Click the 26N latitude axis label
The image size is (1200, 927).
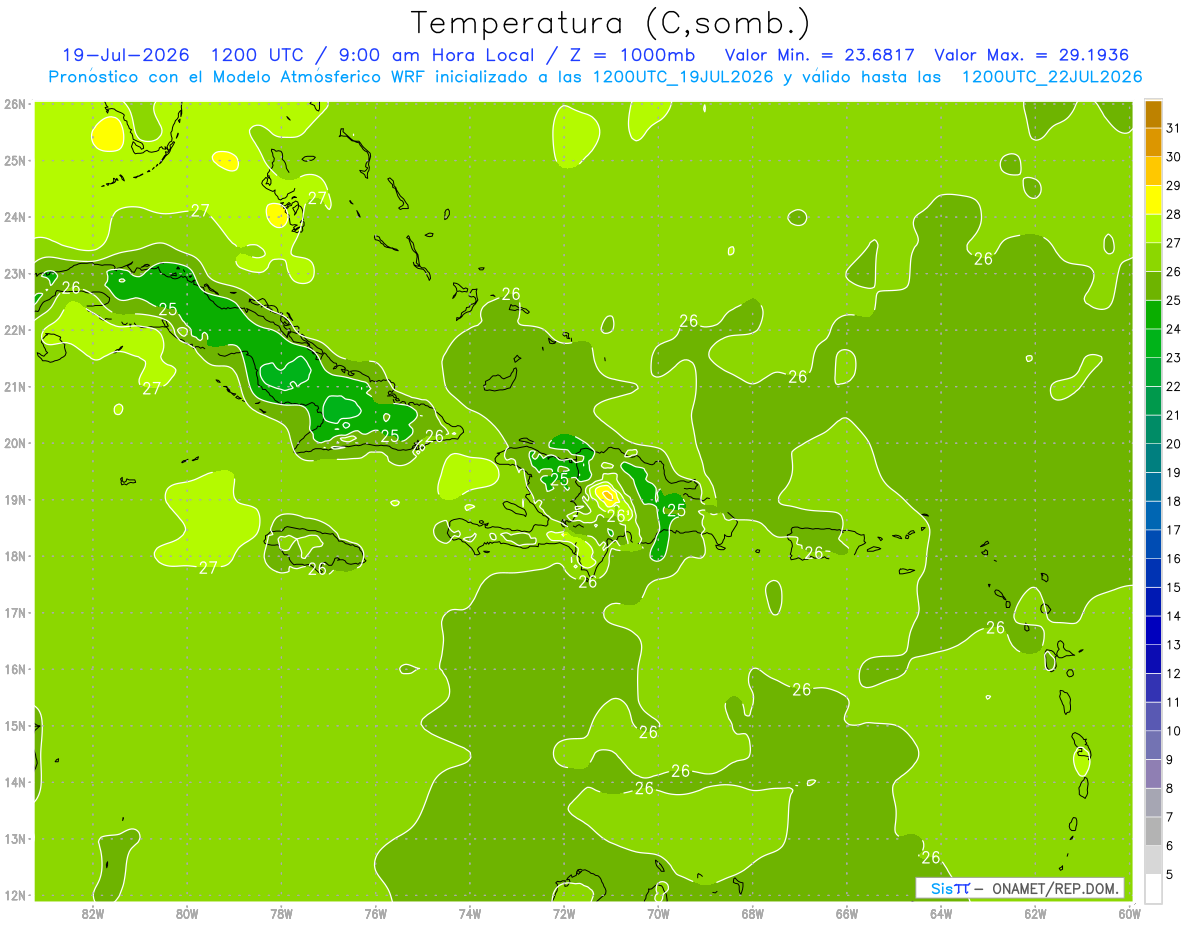pyautogui.click(x=14, y=104)
